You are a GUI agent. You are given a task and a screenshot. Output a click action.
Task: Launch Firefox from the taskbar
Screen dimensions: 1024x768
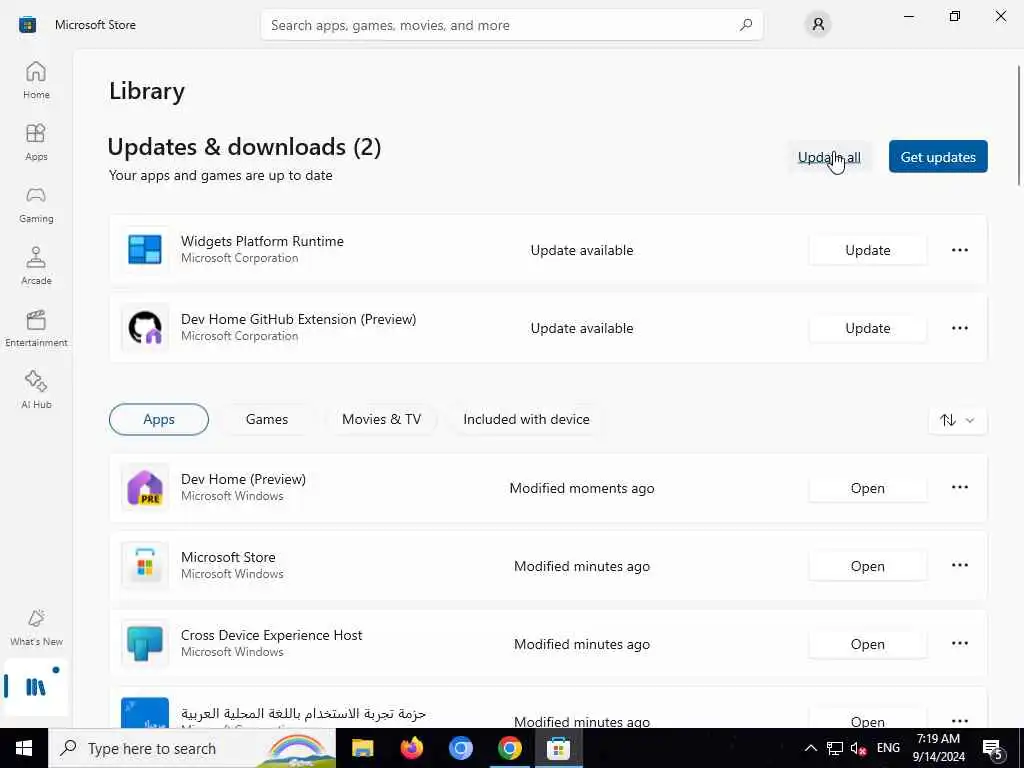411,748
